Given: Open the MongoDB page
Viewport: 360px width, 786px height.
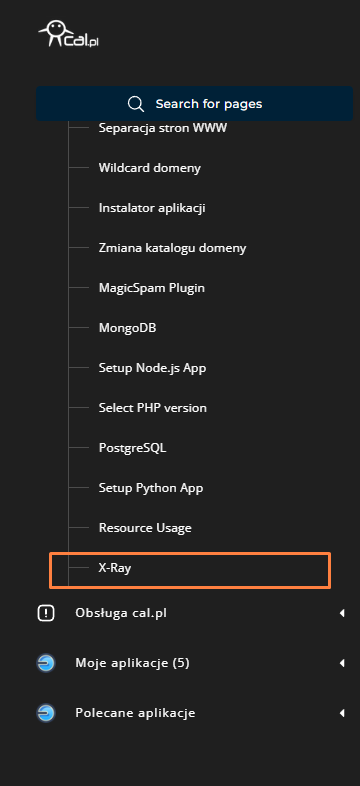Looking at the screenshot, I should (x=127, y=328).
